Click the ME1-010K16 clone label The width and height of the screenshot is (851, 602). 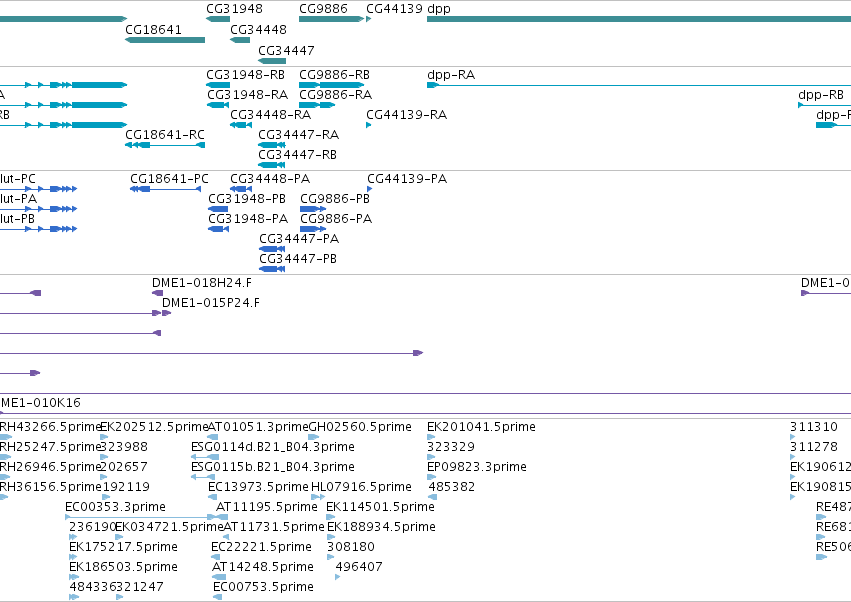(x=40, y=403)
